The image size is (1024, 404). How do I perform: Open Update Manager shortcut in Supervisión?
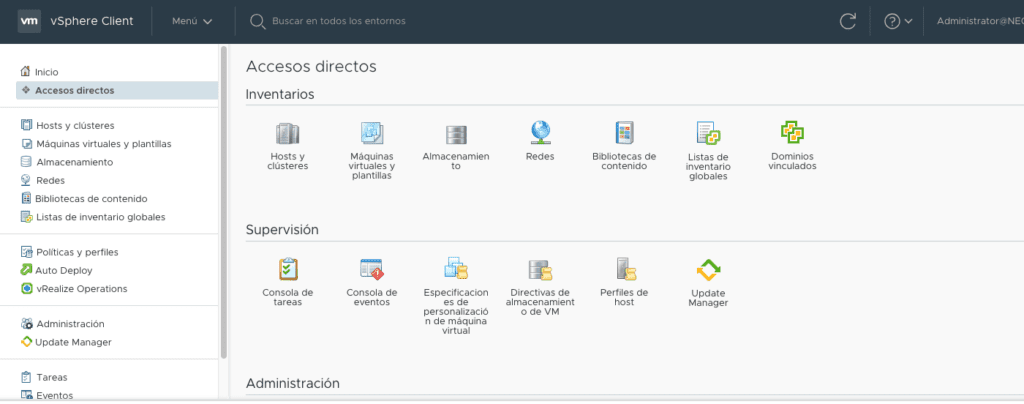tap(709, 270)
